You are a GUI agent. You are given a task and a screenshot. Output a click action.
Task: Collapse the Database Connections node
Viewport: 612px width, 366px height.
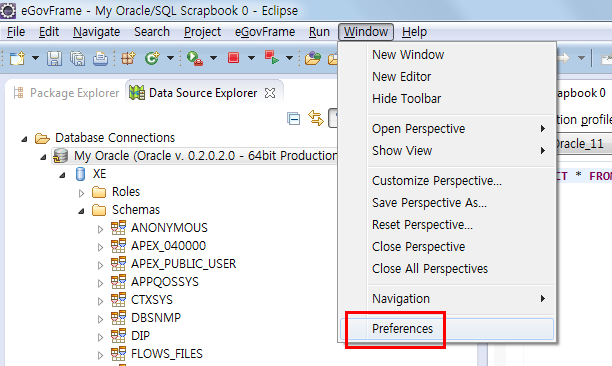coord(25,139)
